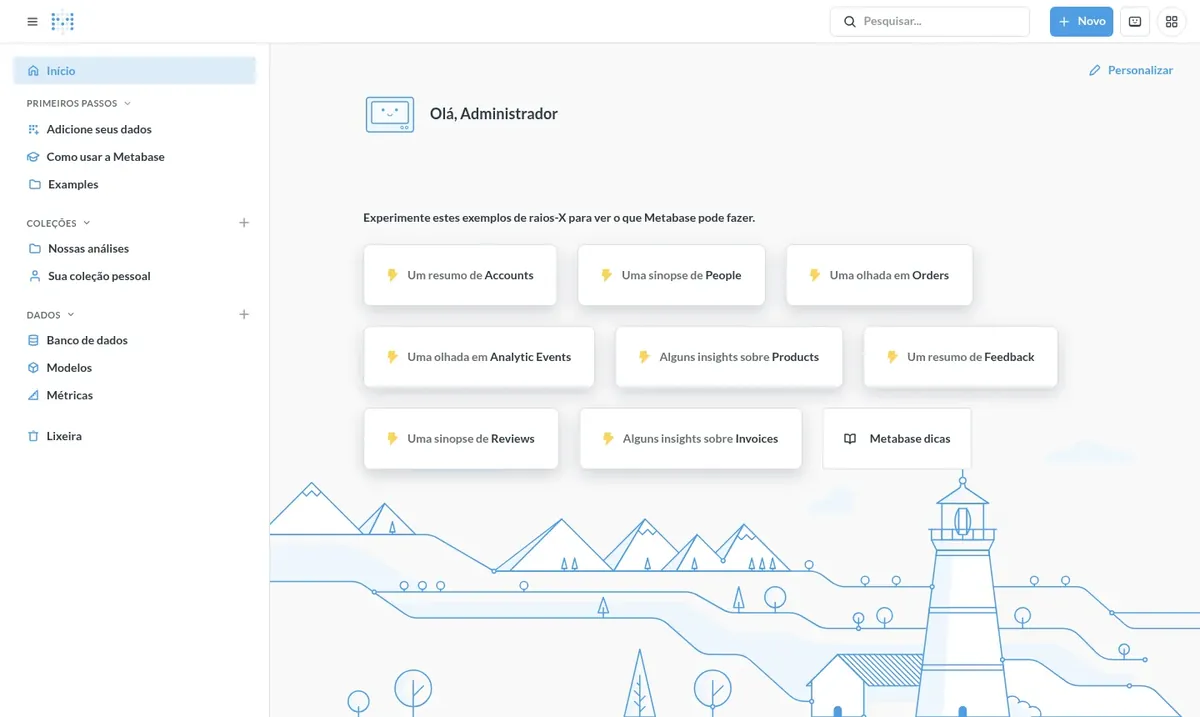Screen dimensions: 1200x717
Task: Open Um resumo de Feedback card
Action: pos(960,357)
